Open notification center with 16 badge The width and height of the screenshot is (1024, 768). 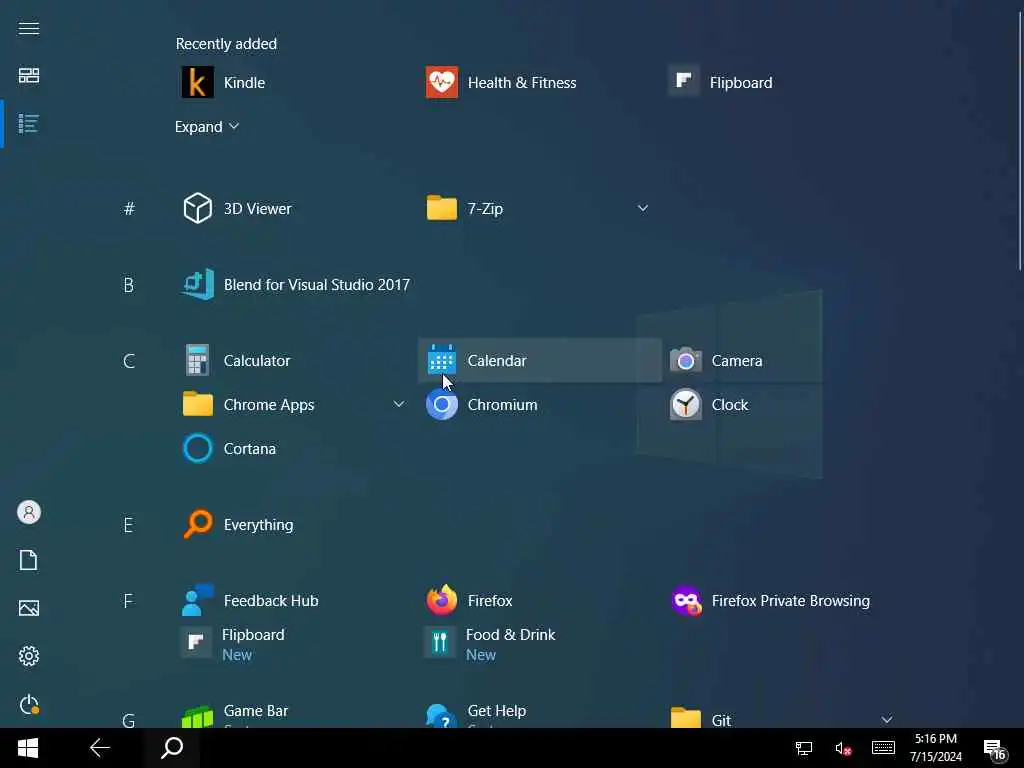pyautogui.click(x=995, y=750)
